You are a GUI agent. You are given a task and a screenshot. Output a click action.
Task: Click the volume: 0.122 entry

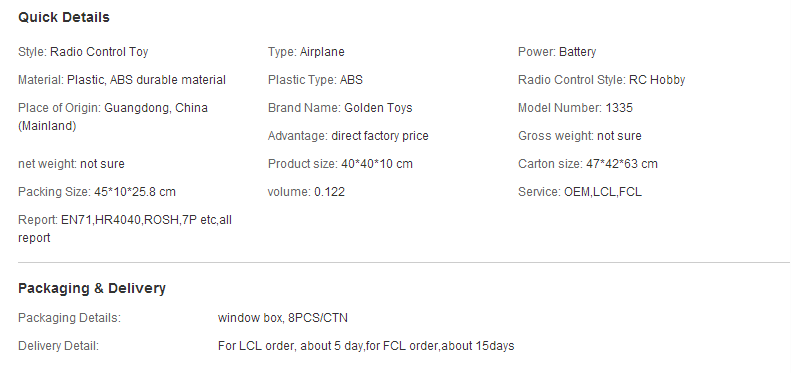point(306,192)
